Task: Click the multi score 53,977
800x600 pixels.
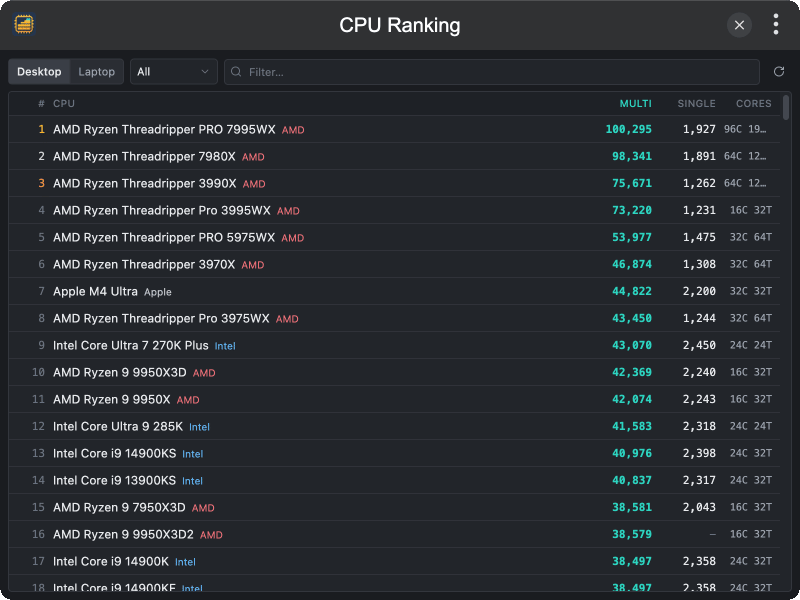Action: [x=632, y=237]
